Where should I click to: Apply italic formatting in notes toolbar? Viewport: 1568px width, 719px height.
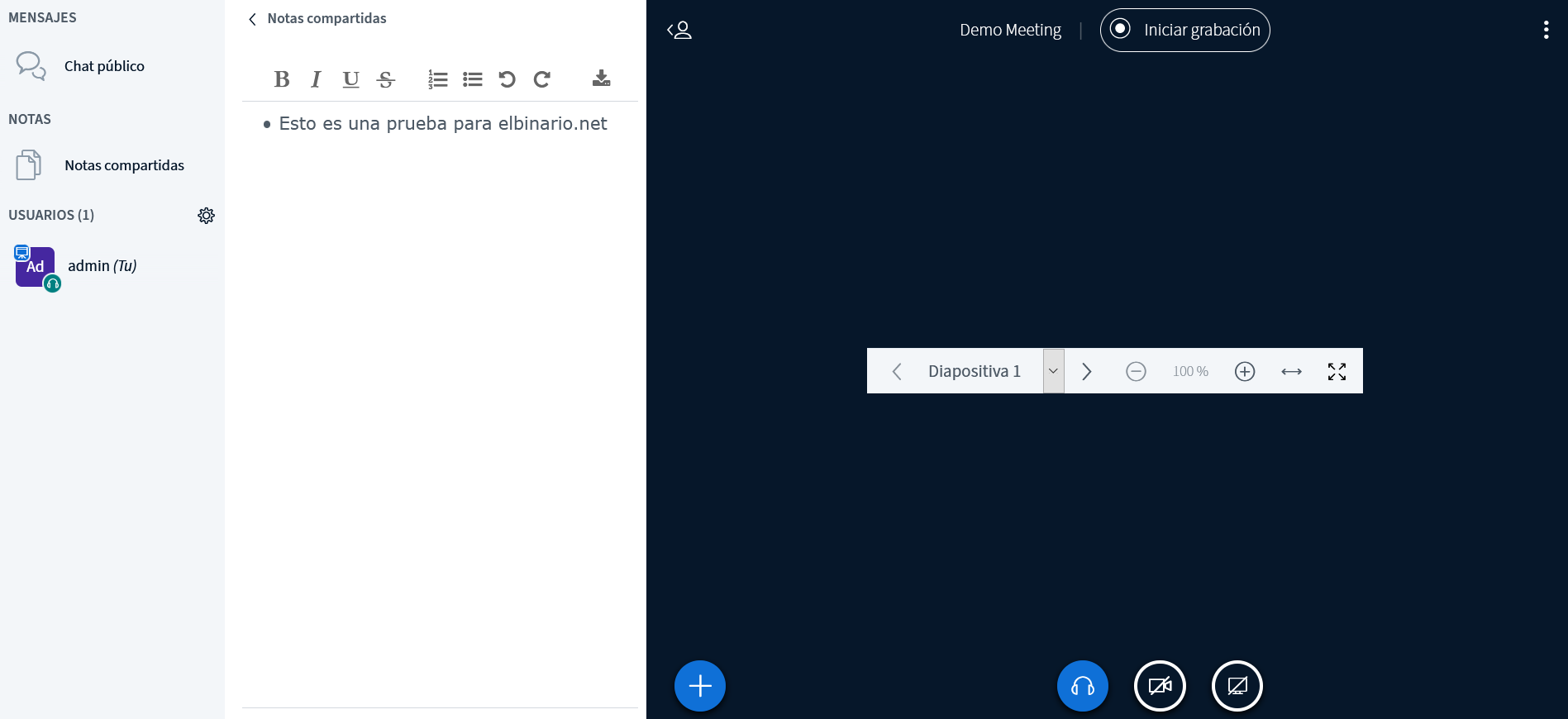click(x=316, y=79)
